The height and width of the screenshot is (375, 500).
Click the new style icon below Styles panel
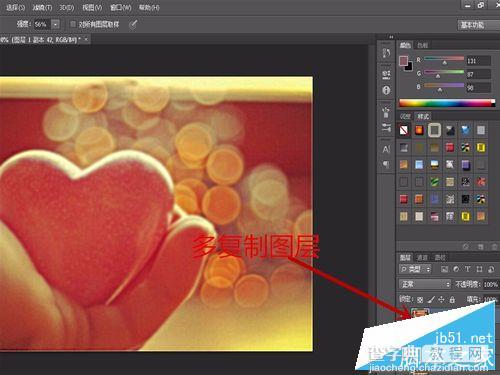(x=481, y=247)
